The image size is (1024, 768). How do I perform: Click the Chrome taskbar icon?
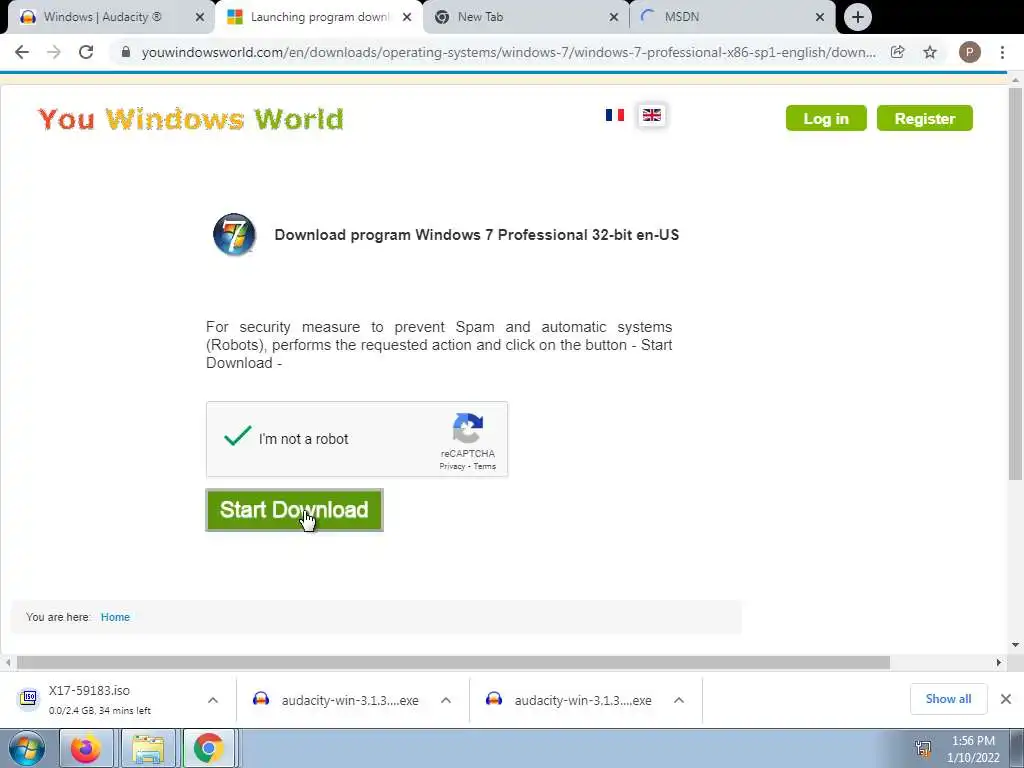tap(208, 748)
